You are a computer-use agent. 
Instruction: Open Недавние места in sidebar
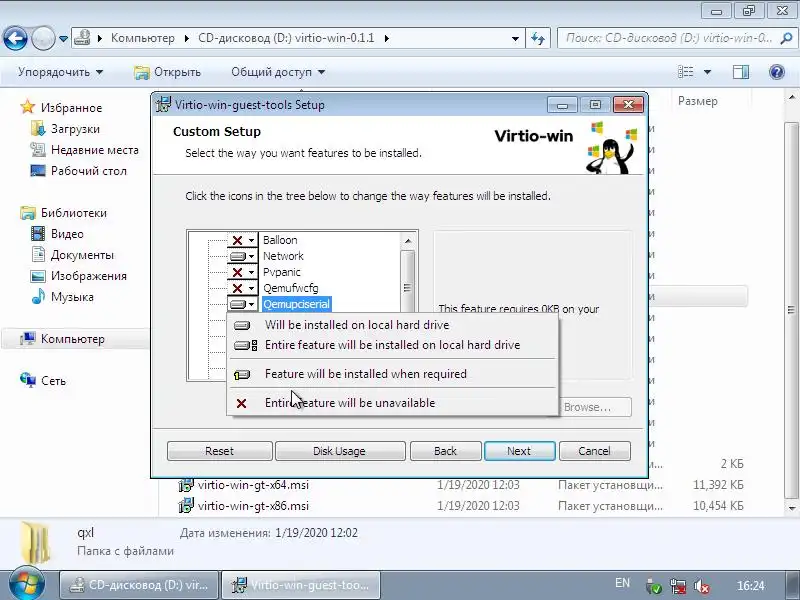(85, 150)
